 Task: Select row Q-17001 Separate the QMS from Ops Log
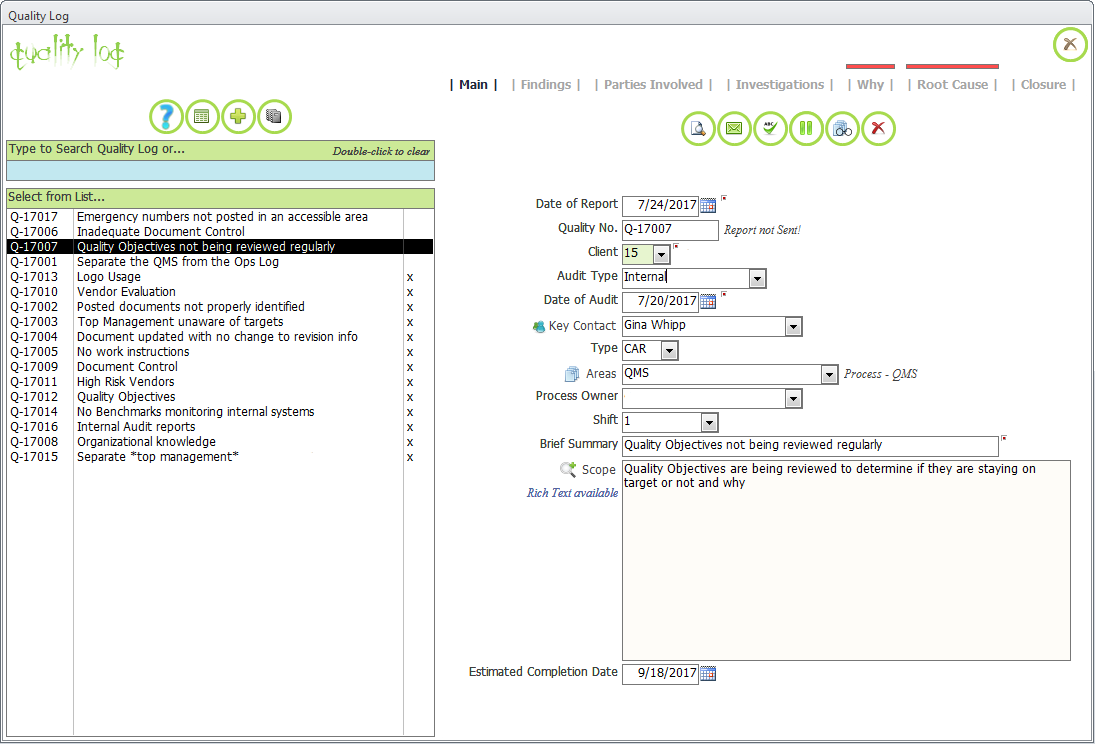pyautogui.click(x=220, y=262)
